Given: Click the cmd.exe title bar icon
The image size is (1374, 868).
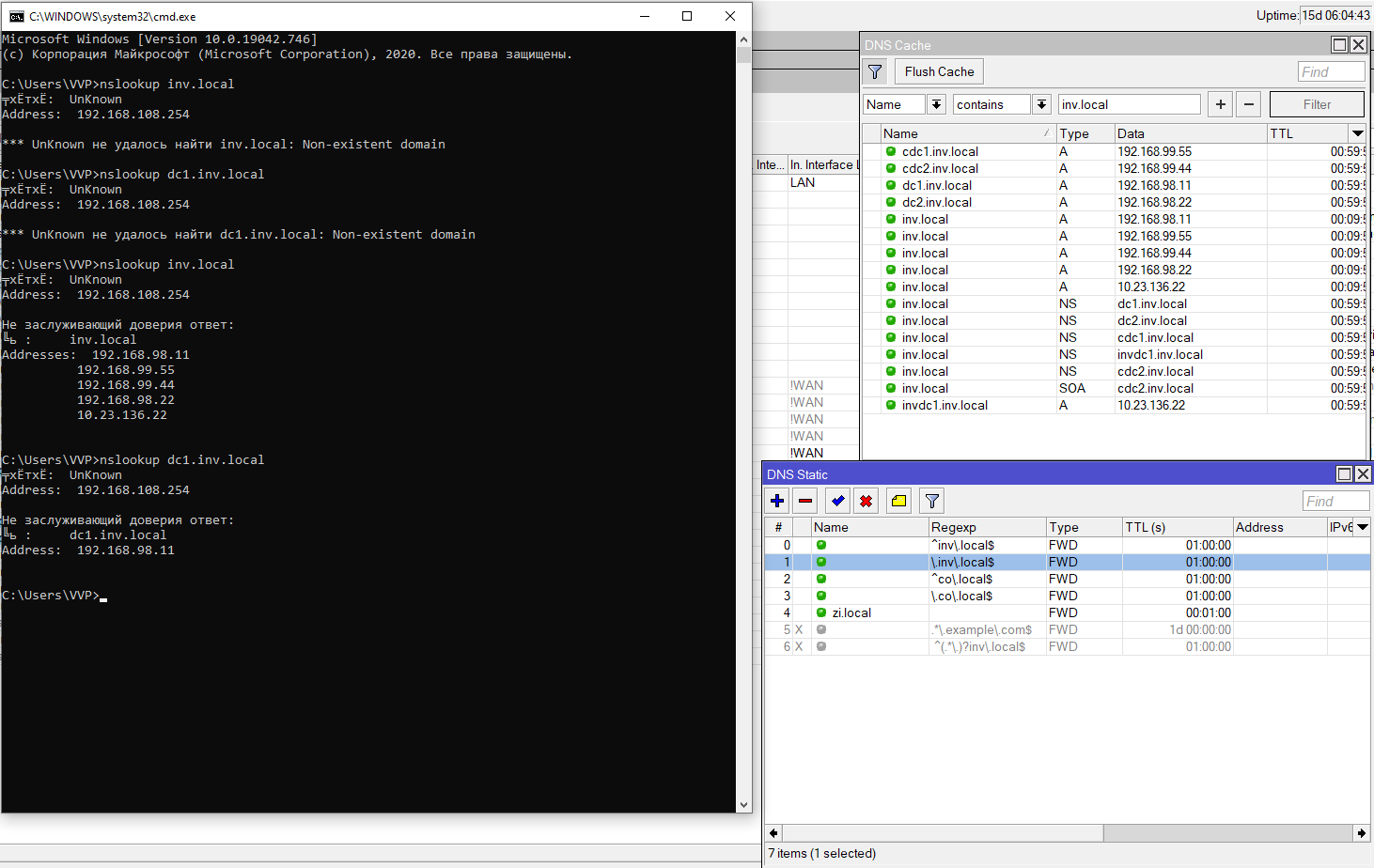Looking at the screenshot, I should tap(16, 16).
